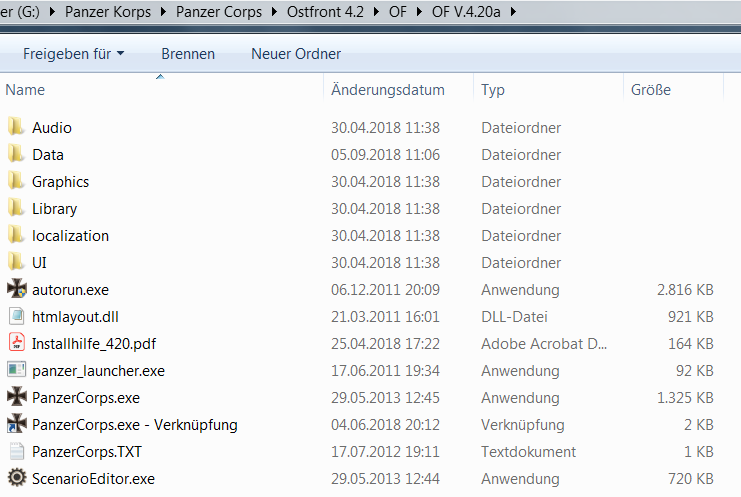The width and height of the screenshot is (741, 497).
Task: Click the 720 KB size value
Action: coord(691,478)
